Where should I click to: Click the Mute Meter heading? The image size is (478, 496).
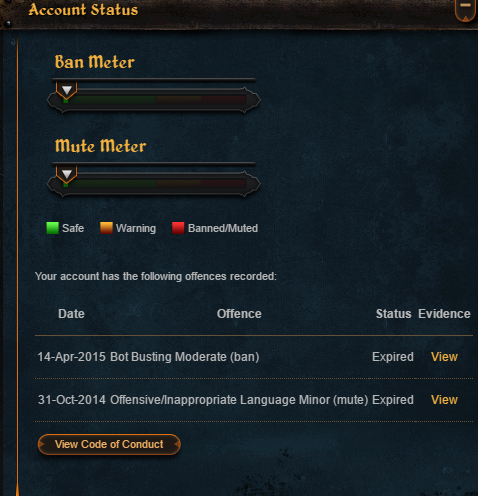point(100,146)
